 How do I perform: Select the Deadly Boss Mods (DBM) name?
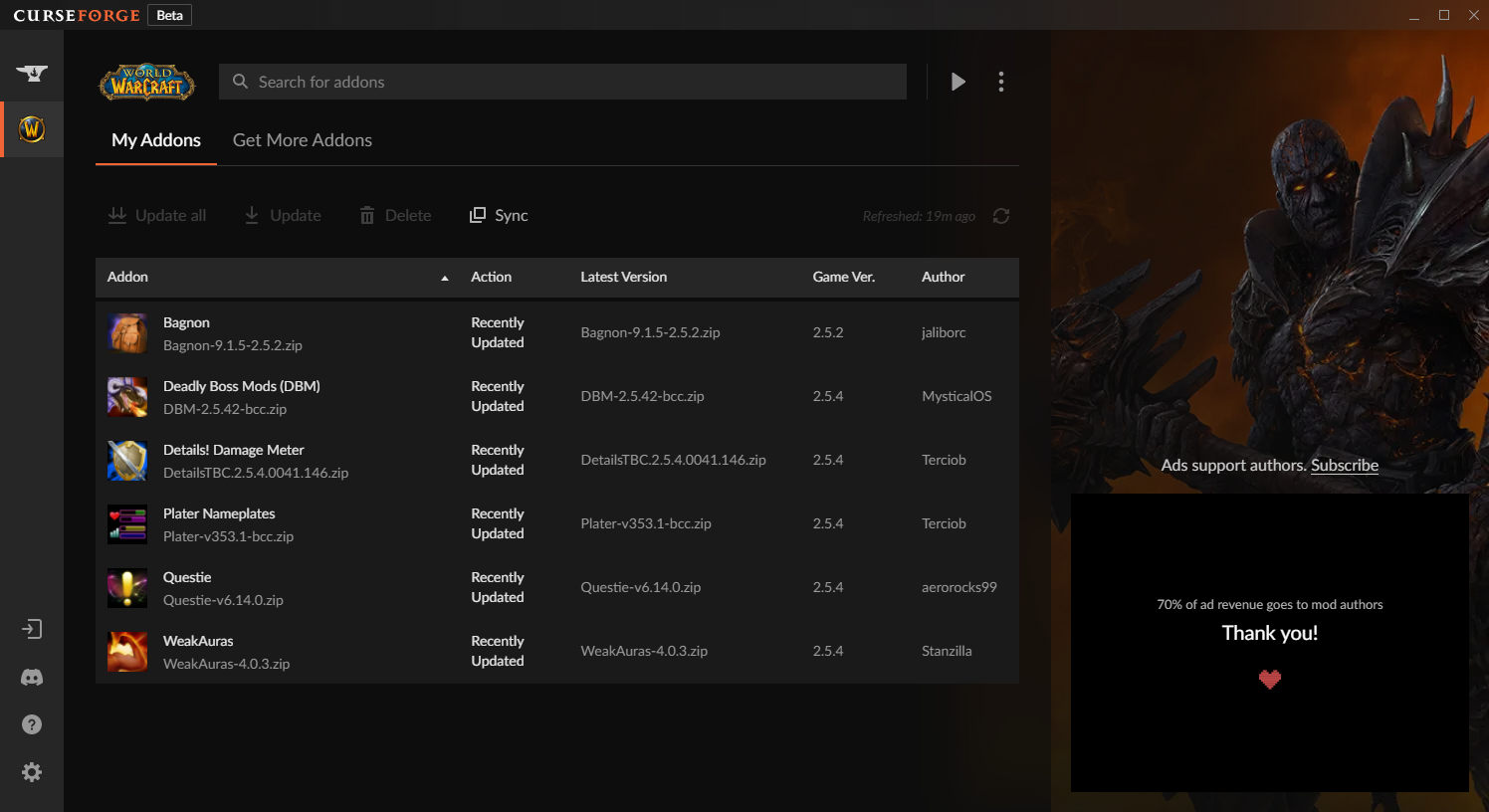[x=242, y=386]
